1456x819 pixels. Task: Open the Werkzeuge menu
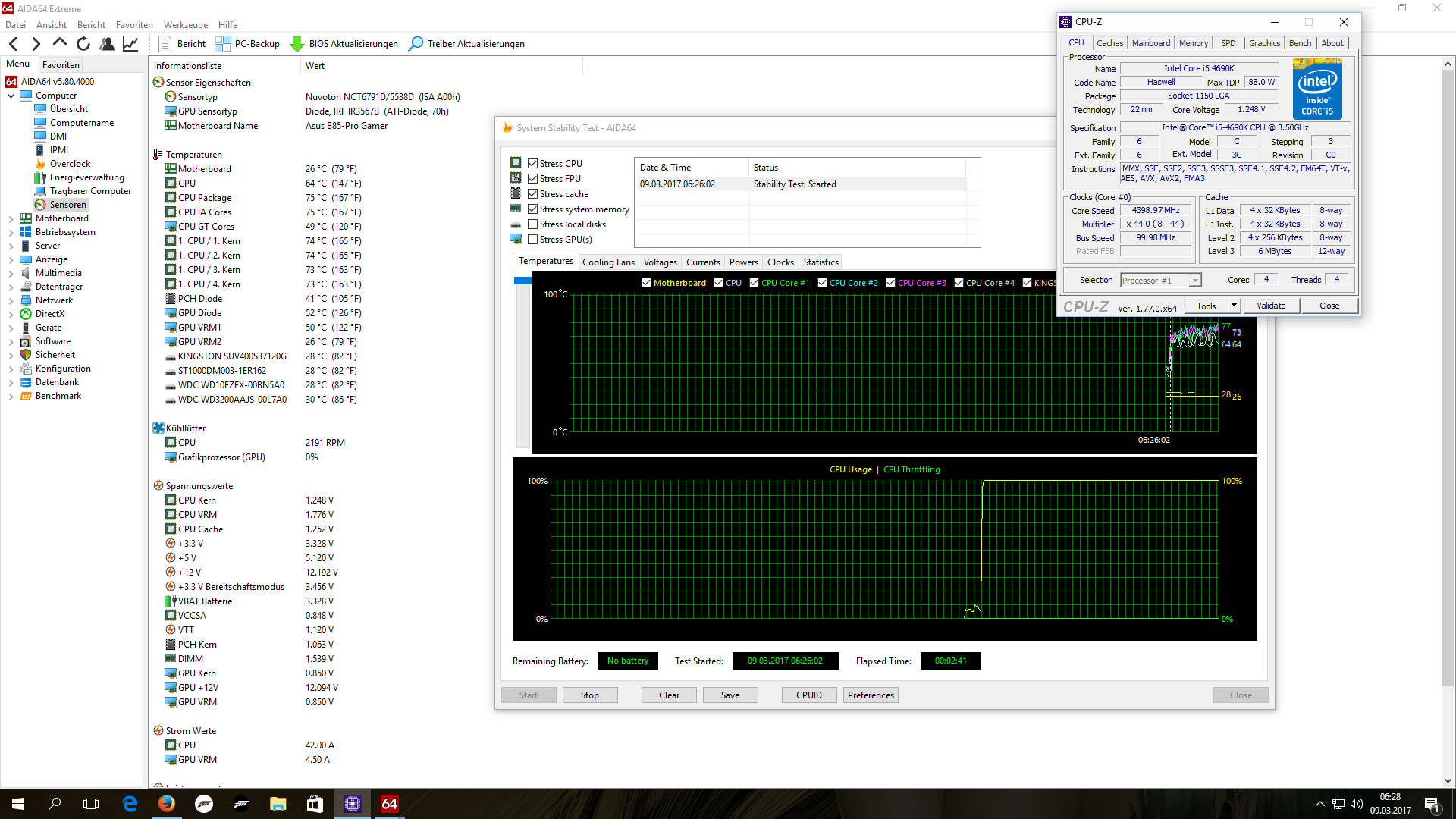[185, 25]
